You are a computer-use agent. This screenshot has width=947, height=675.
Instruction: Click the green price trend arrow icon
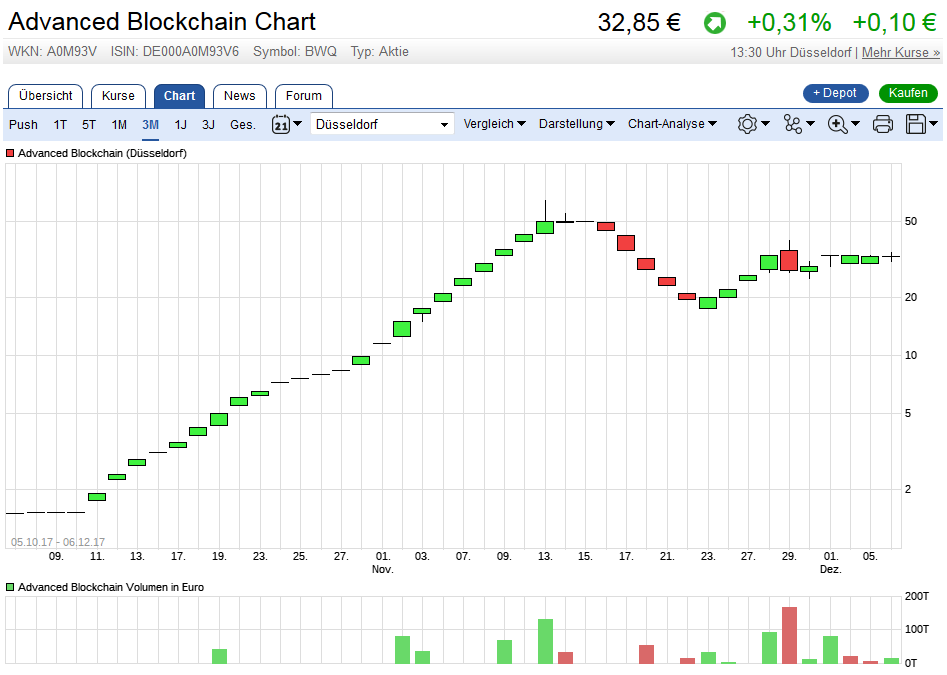coord(715,23)
